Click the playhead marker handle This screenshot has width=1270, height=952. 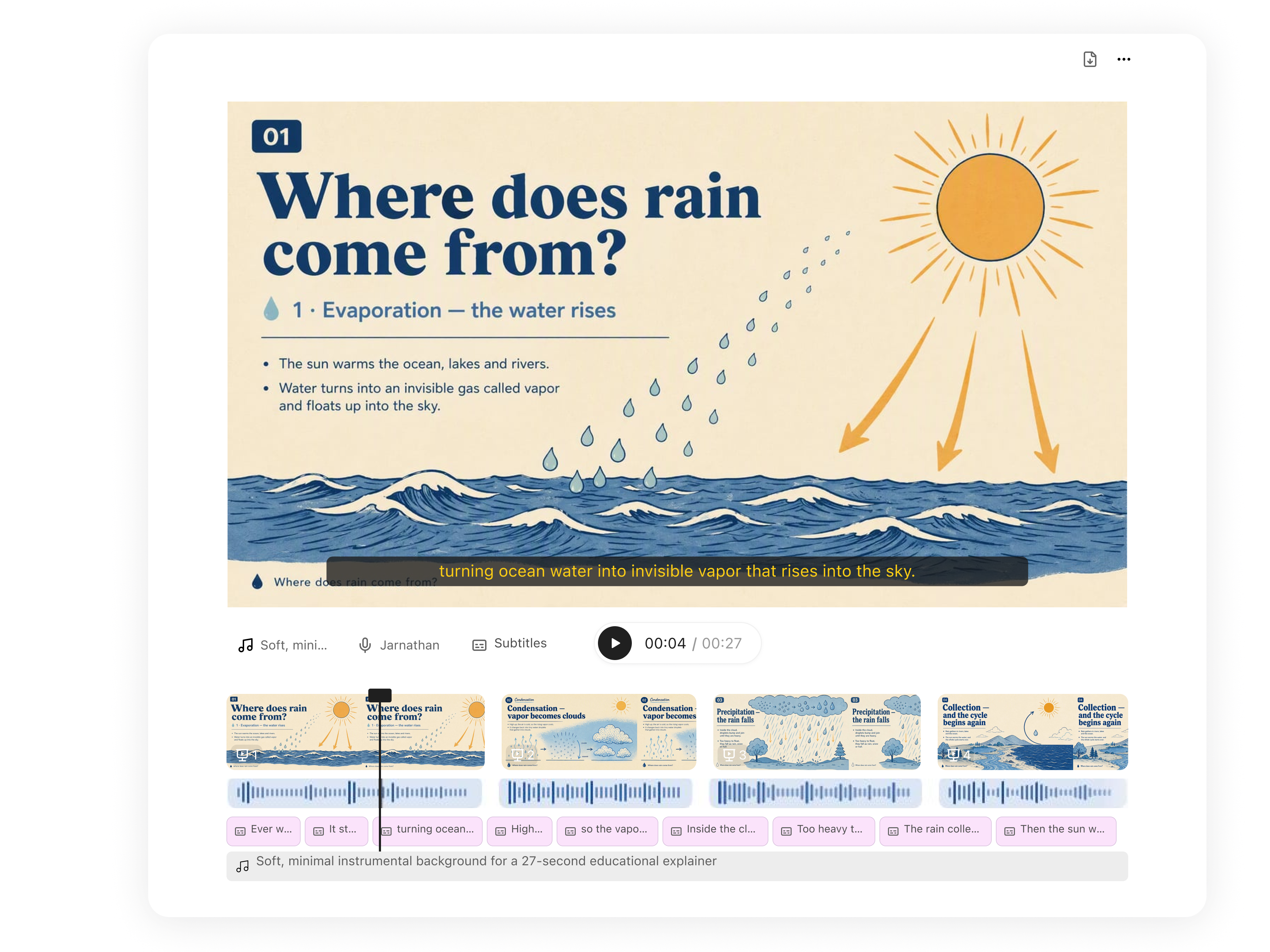(380, 695)
